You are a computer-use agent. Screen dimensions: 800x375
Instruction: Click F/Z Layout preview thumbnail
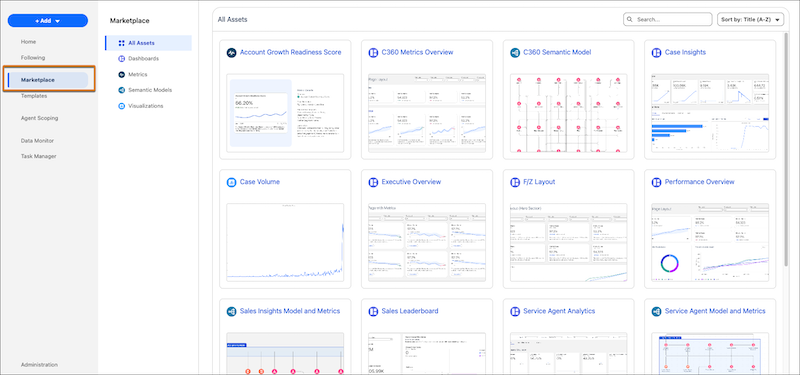click(x=568, y=242)
